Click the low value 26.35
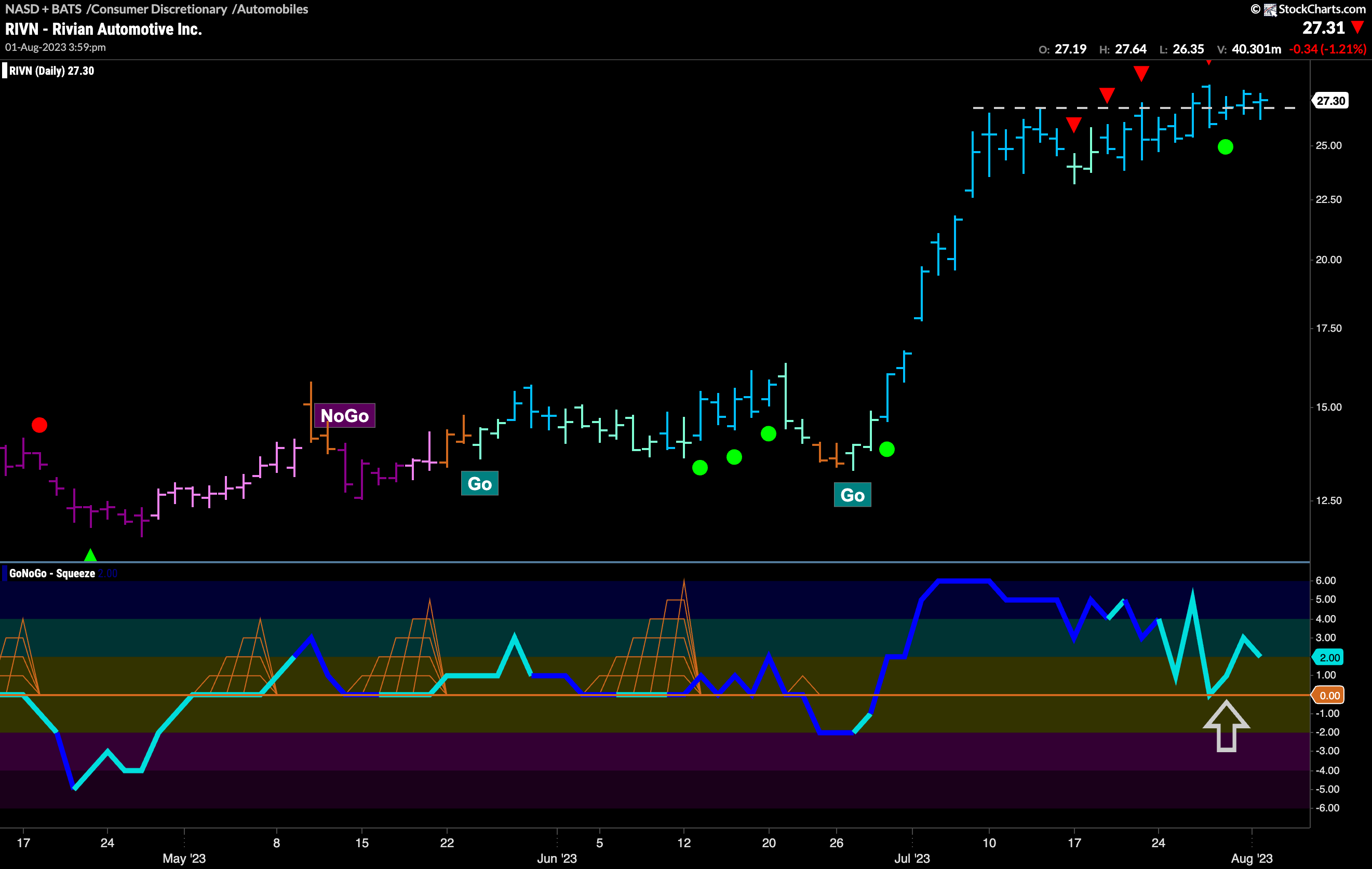The width and height of the screenshot is (1372, 869). click(x=1188, y=49)
